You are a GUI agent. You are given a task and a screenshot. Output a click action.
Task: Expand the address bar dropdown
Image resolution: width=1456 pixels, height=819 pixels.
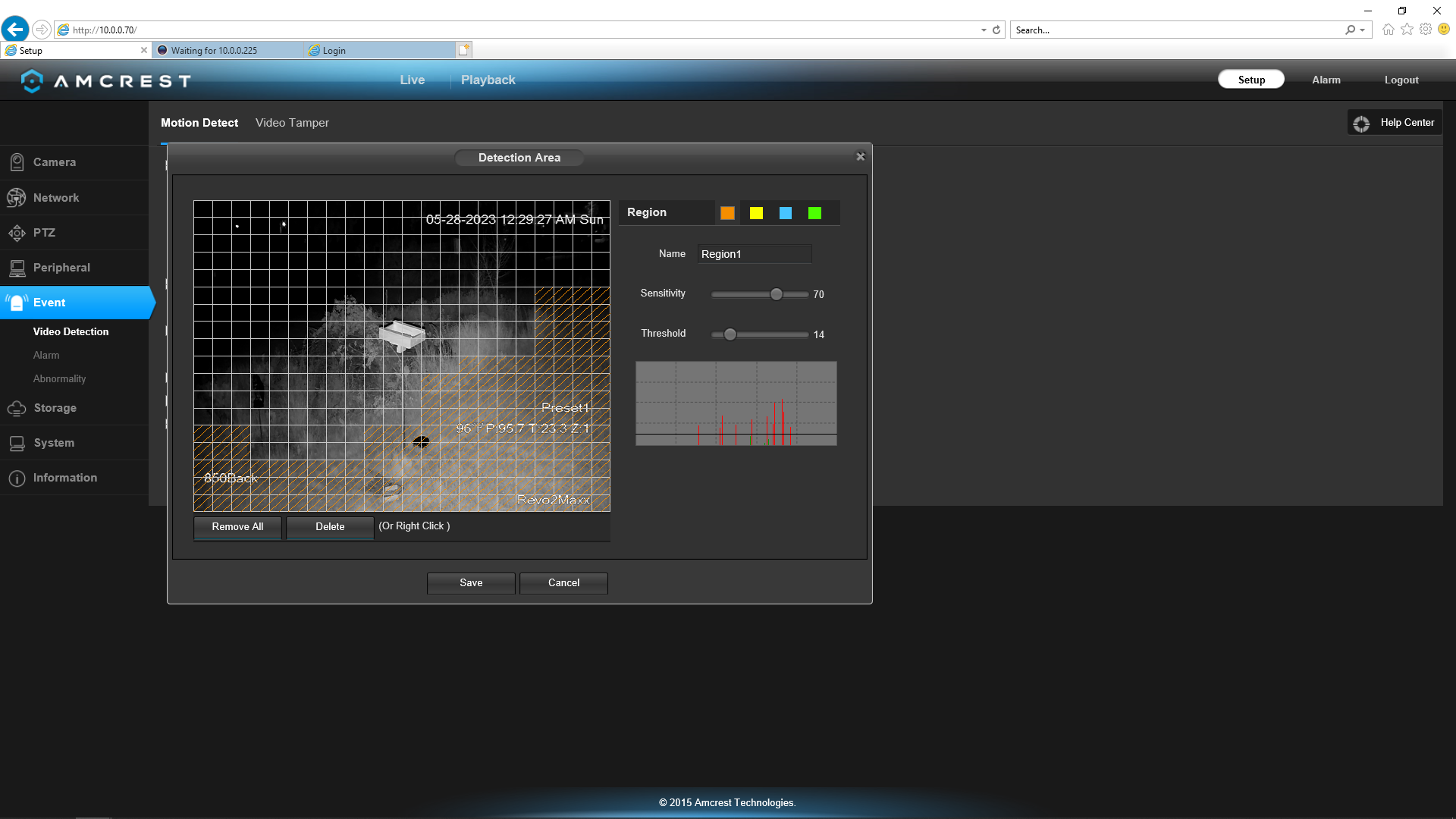(x=984, y=30)
